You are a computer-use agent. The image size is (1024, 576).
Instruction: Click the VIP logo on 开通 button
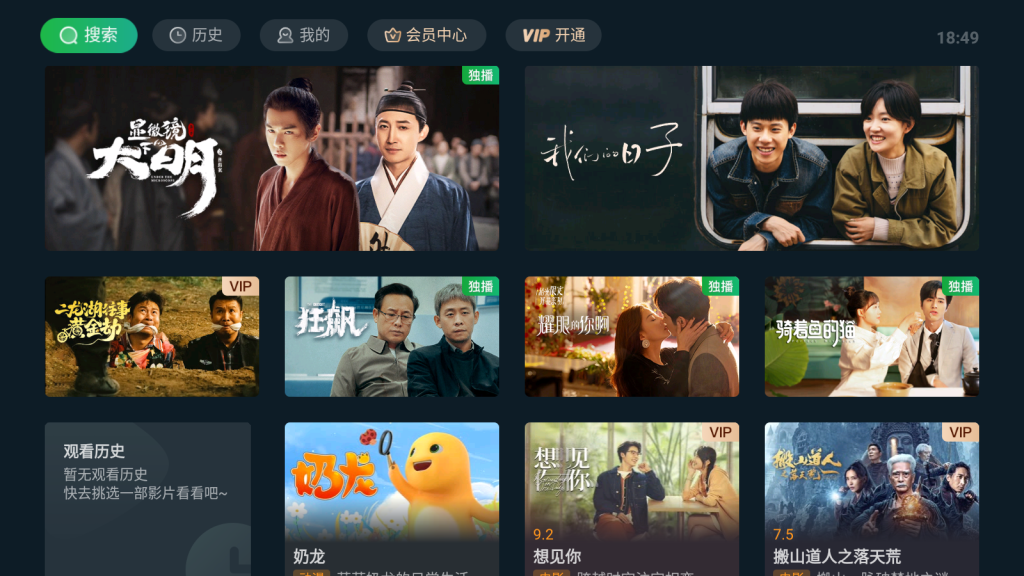point(536,35)
